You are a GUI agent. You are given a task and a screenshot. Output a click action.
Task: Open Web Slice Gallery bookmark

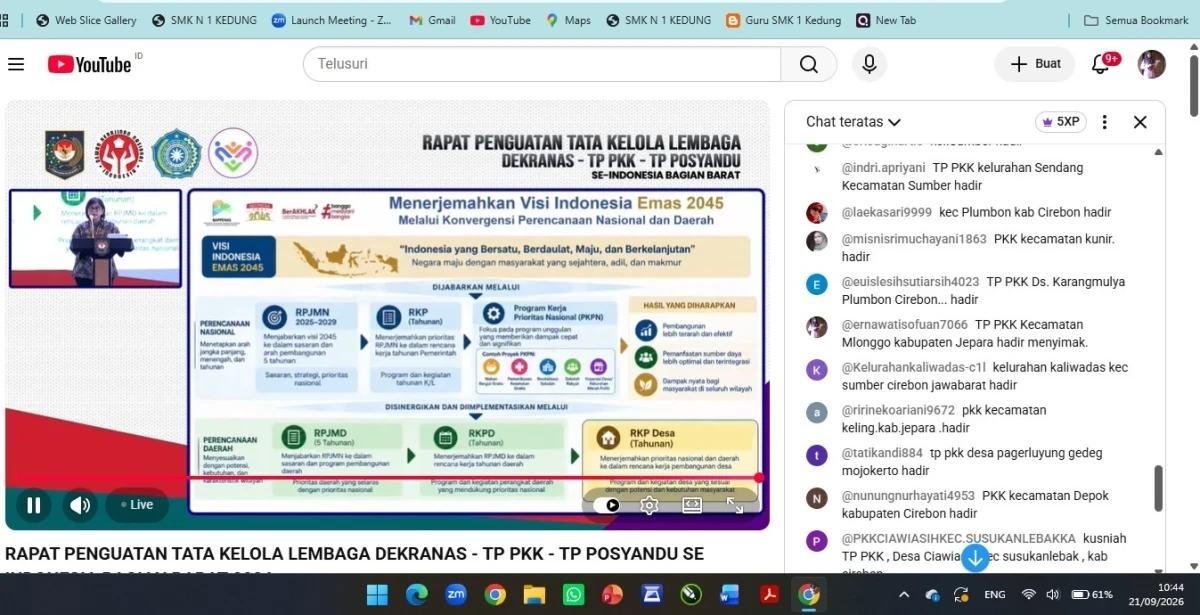point(86,20)
